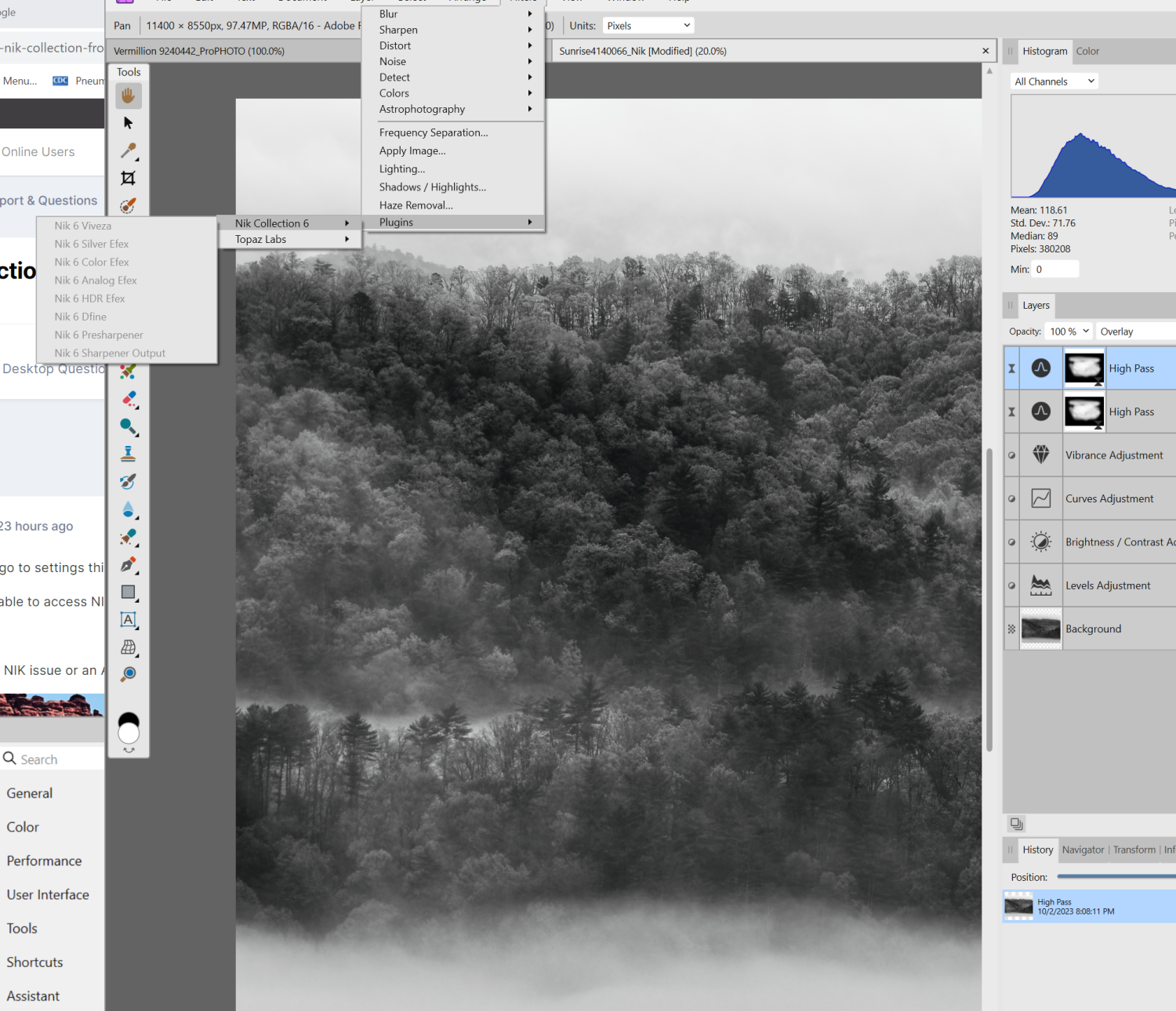1176x1011 pixels.
Task: Select the Crop tool
Action: (128, 178)
